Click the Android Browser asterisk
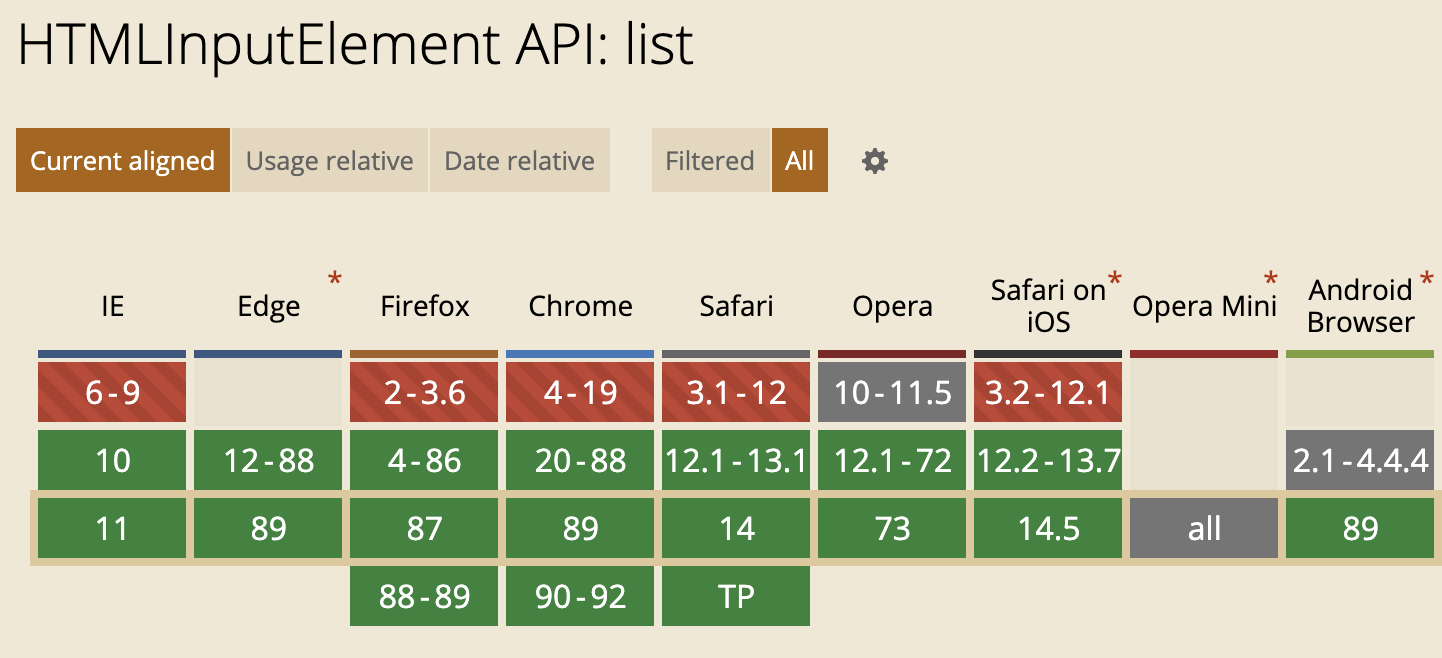This screenshot has height=658, width=1442. click(x=1426, y=279)
